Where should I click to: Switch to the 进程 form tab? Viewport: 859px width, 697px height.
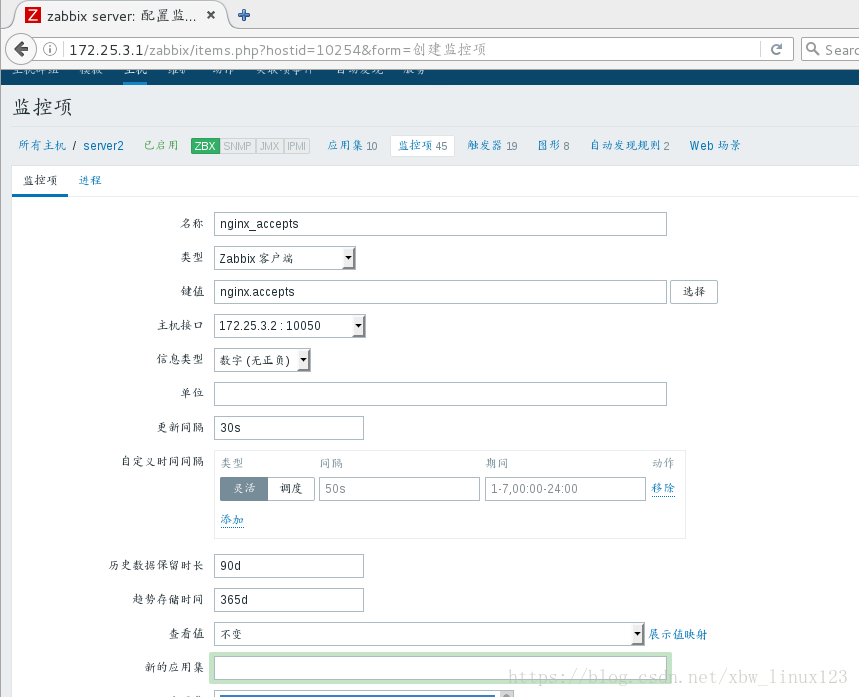click(x=90, y=180)
